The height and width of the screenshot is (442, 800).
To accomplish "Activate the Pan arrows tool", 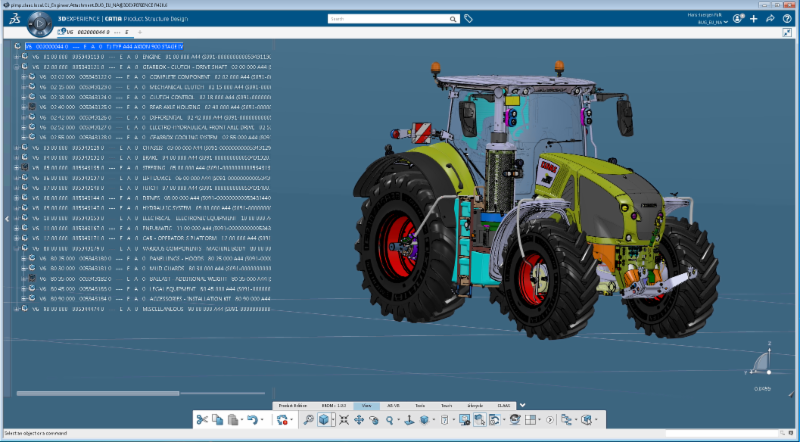I will pos(359,421).
